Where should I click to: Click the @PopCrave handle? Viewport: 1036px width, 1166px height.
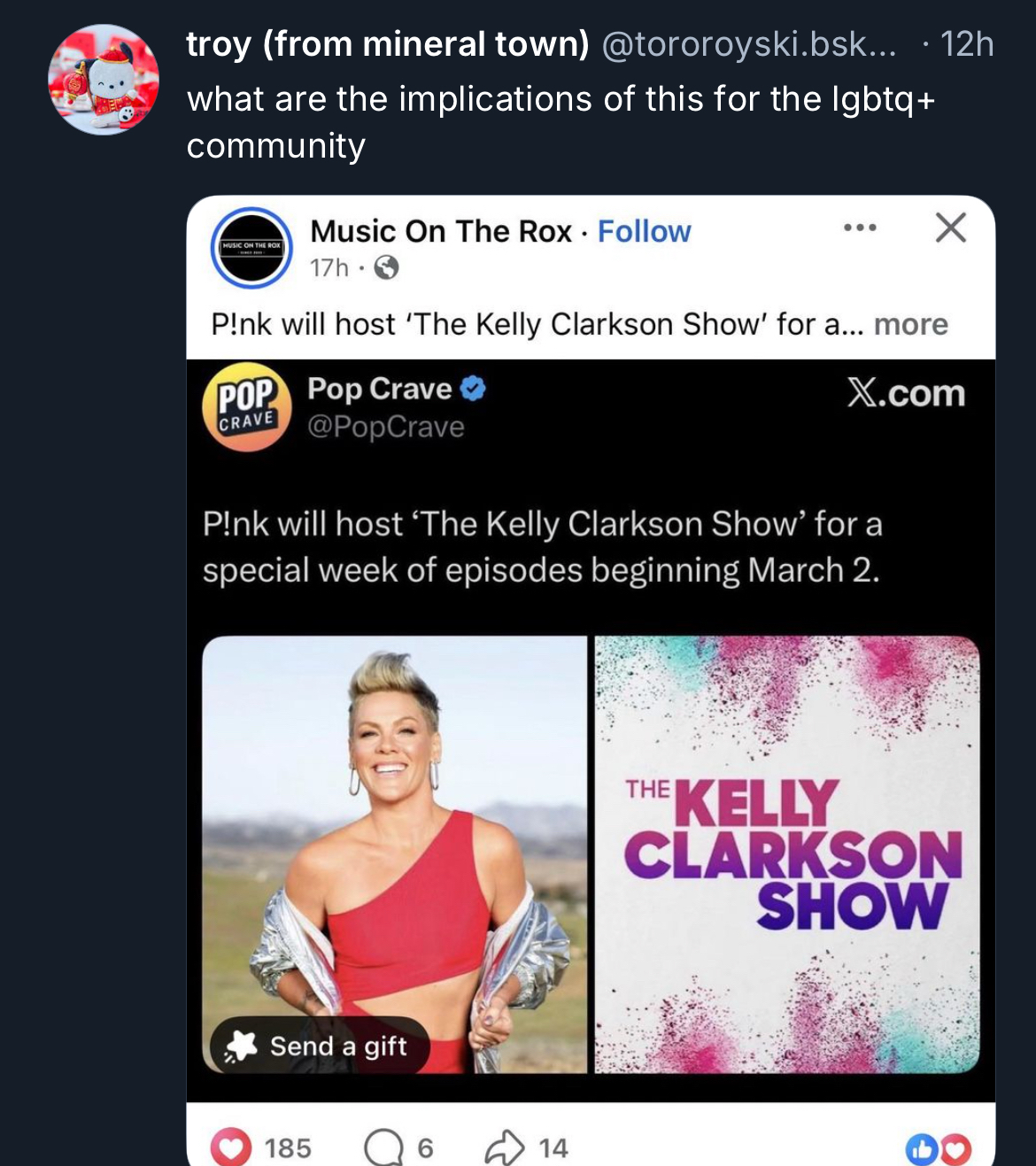[x=386, y=427]
